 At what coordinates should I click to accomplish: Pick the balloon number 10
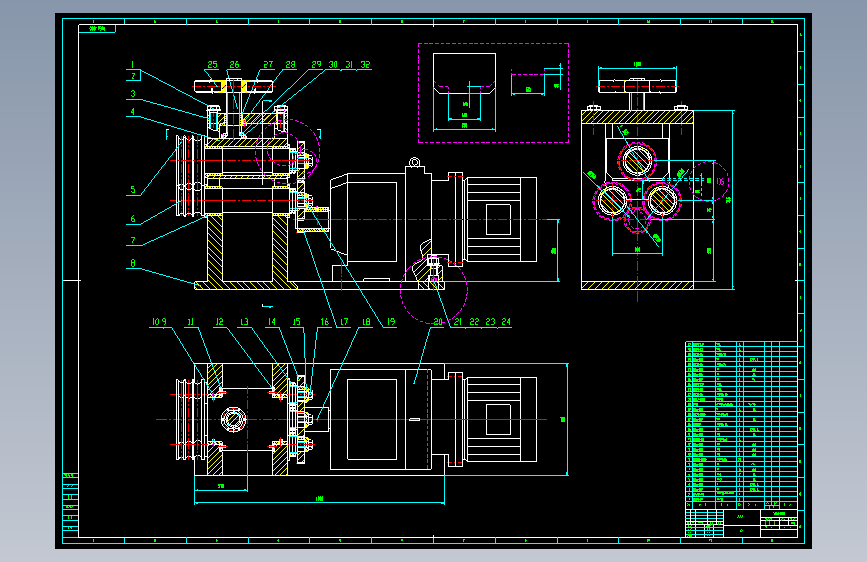[155, 321]
